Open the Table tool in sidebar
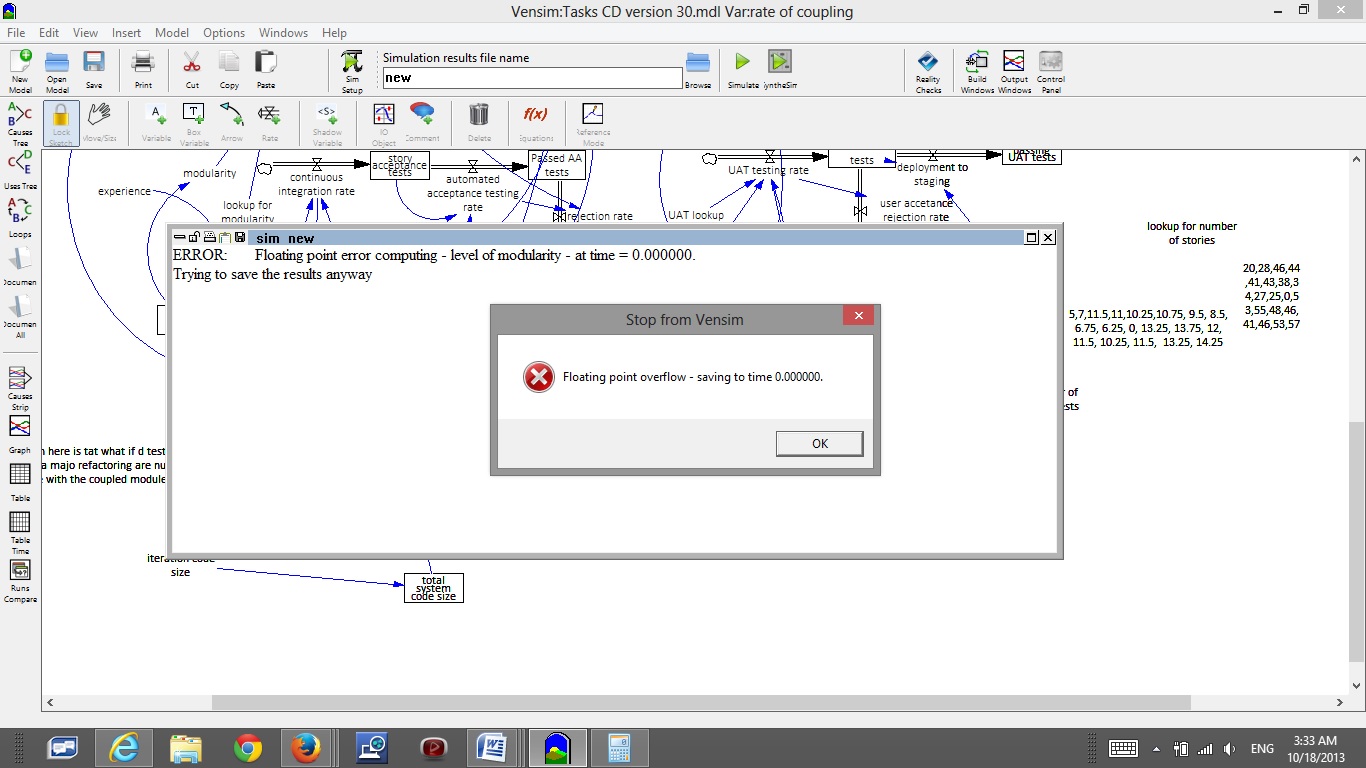Image resolution: width=1366 pixels, height=768 pixels. (20, 482)
